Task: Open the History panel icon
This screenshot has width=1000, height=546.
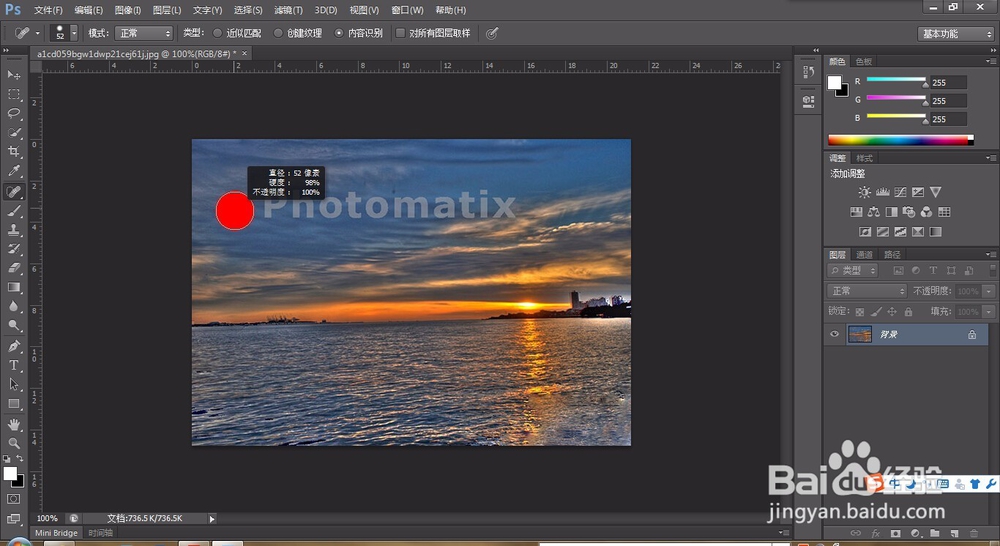Action: 808,71
